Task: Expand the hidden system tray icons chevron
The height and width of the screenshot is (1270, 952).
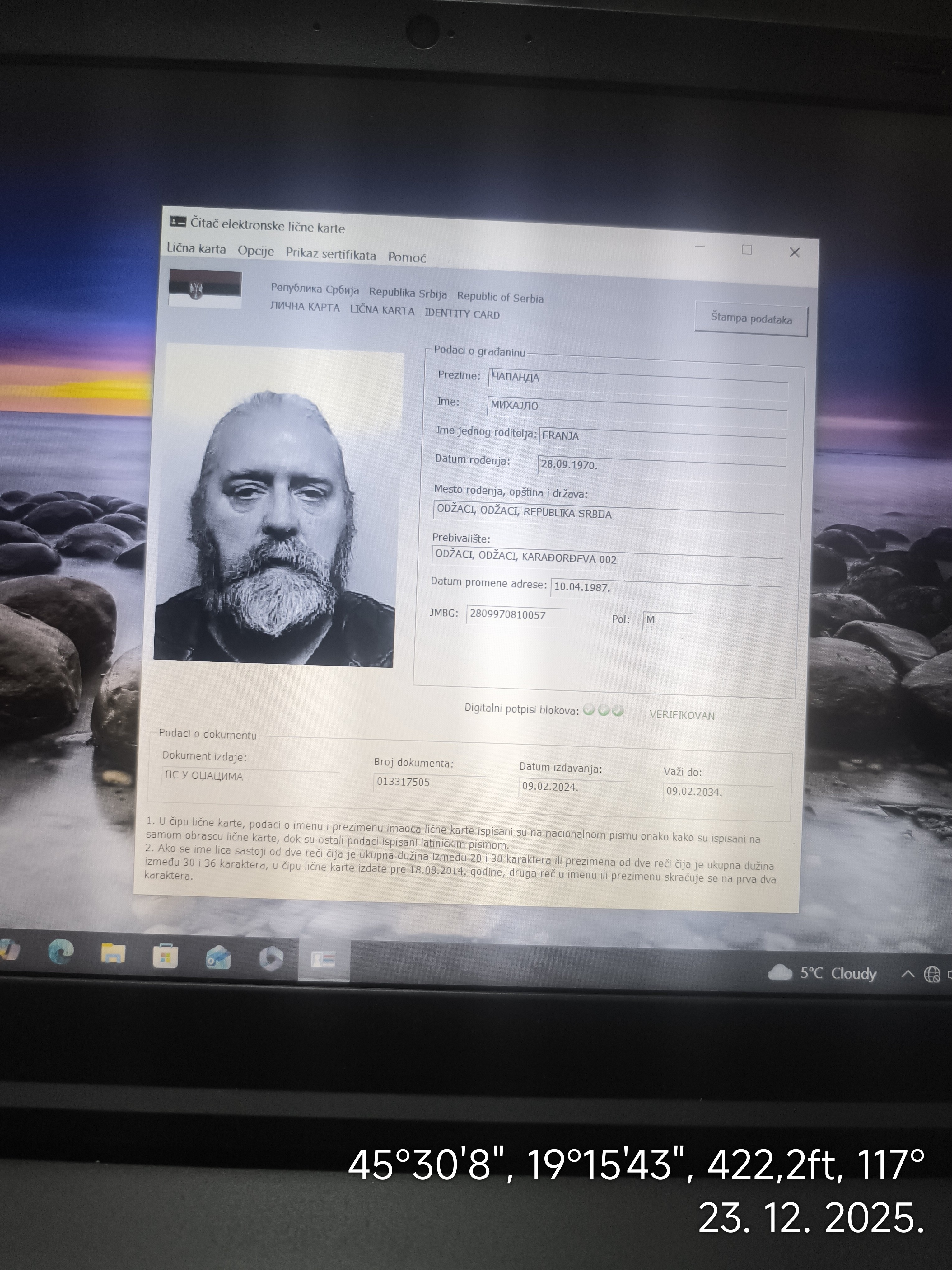Action: (908, 973)
